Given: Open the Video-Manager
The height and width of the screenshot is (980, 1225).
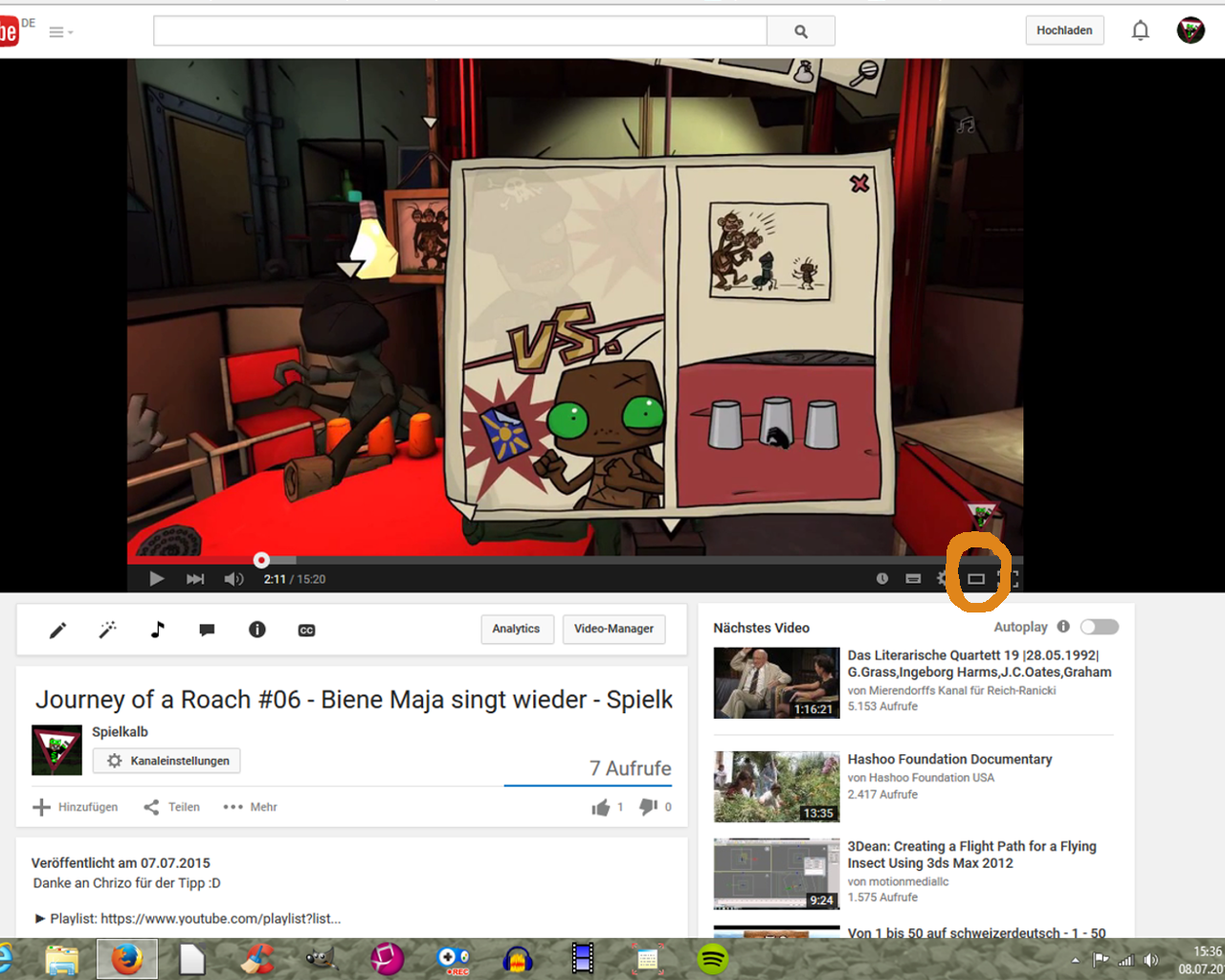Looking at the screenshot, I should pos(613,629).
